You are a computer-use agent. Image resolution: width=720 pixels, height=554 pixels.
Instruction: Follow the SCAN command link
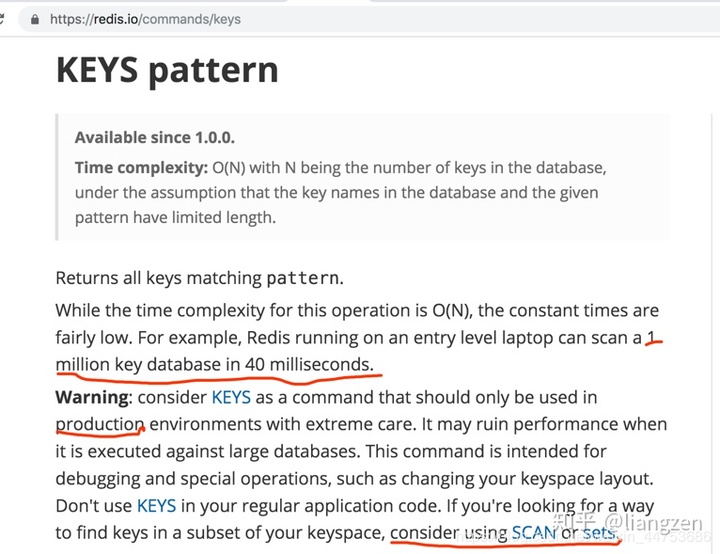tap(533, 533)
